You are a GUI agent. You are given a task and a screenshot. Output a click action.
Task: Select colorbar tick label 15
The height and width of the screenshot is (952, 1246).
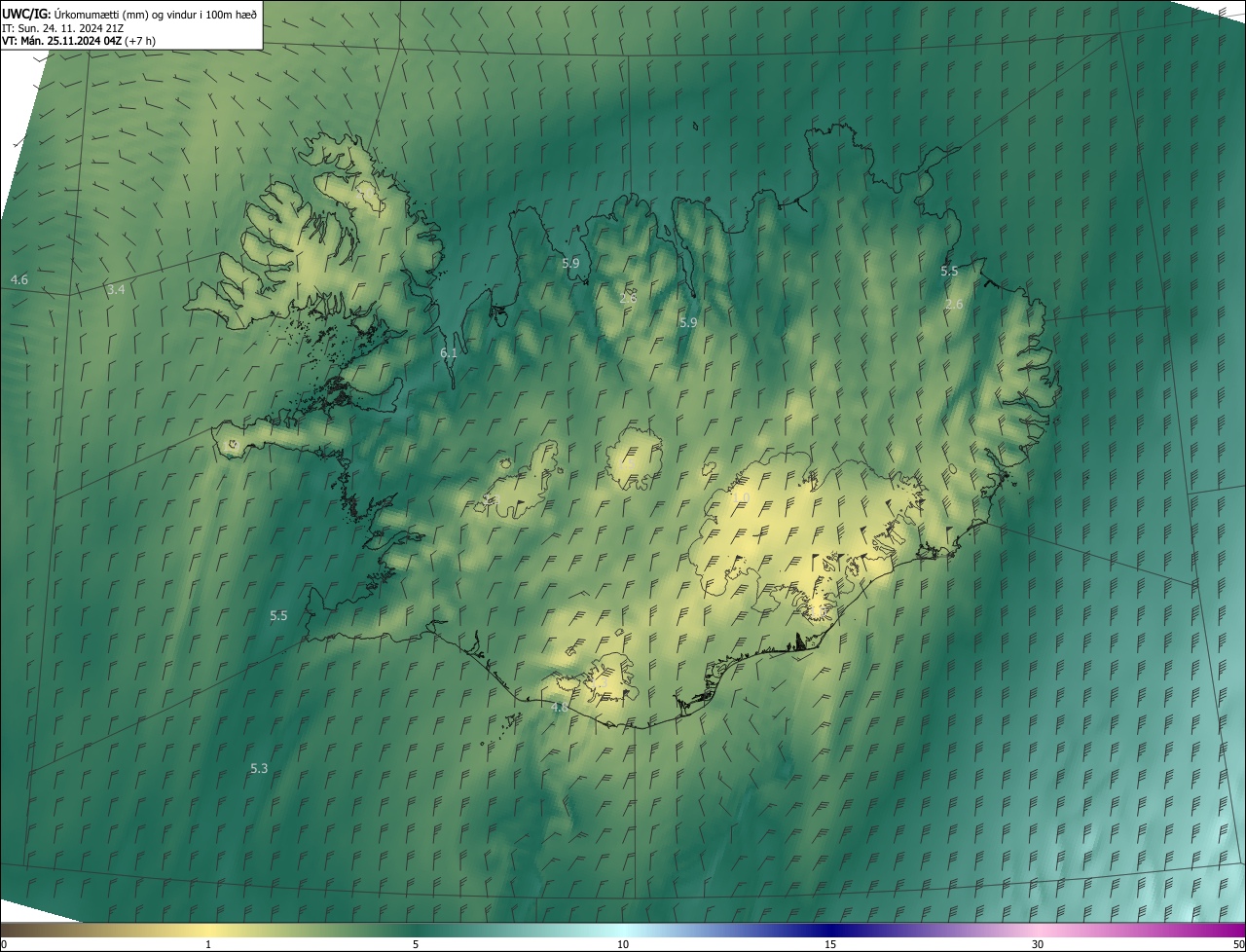[x=830, y=944]
